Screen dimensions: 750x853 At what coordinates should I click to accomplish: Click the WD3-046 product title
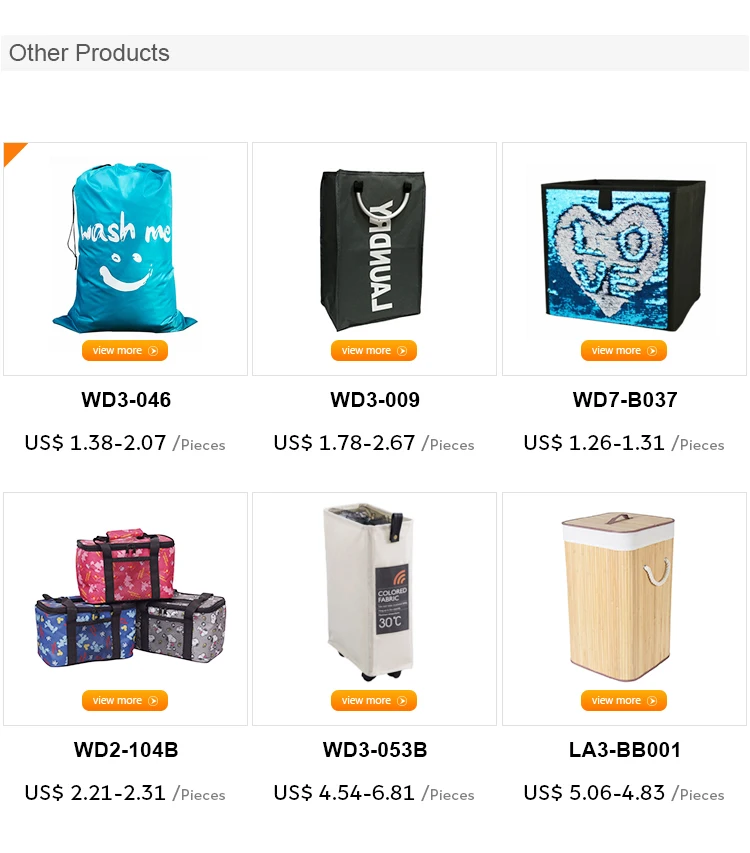click(126, 400)
